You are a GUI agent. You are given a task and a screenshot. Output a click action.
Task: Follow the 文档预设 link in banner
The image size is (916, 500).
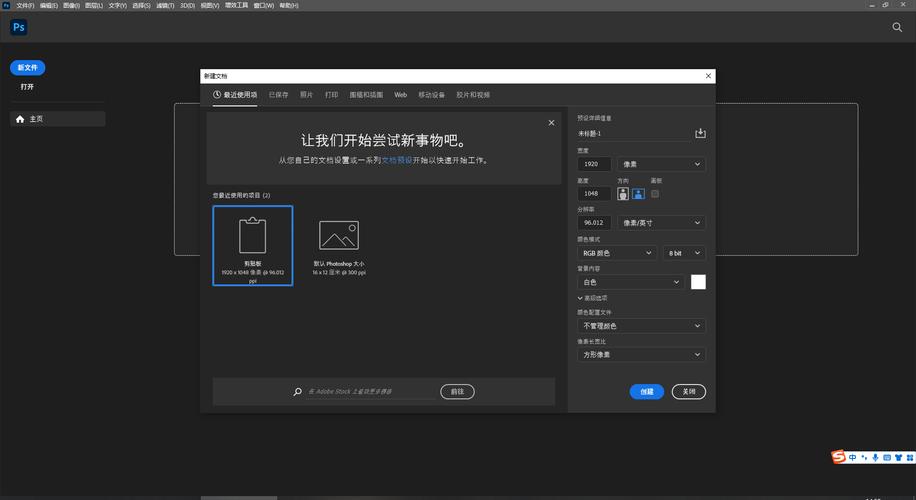point(397,160)
